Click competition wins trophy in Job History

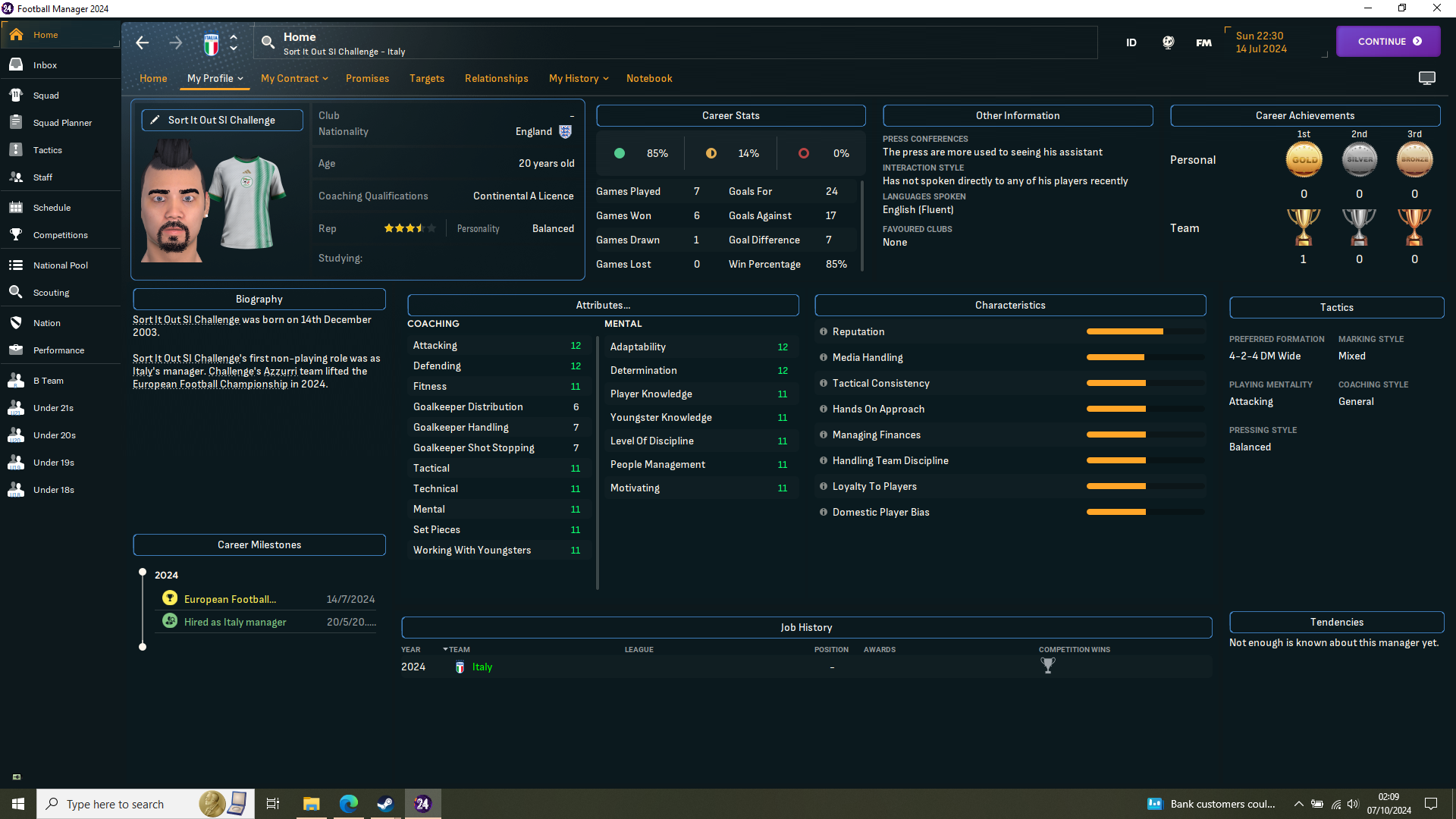(1048, 666)
